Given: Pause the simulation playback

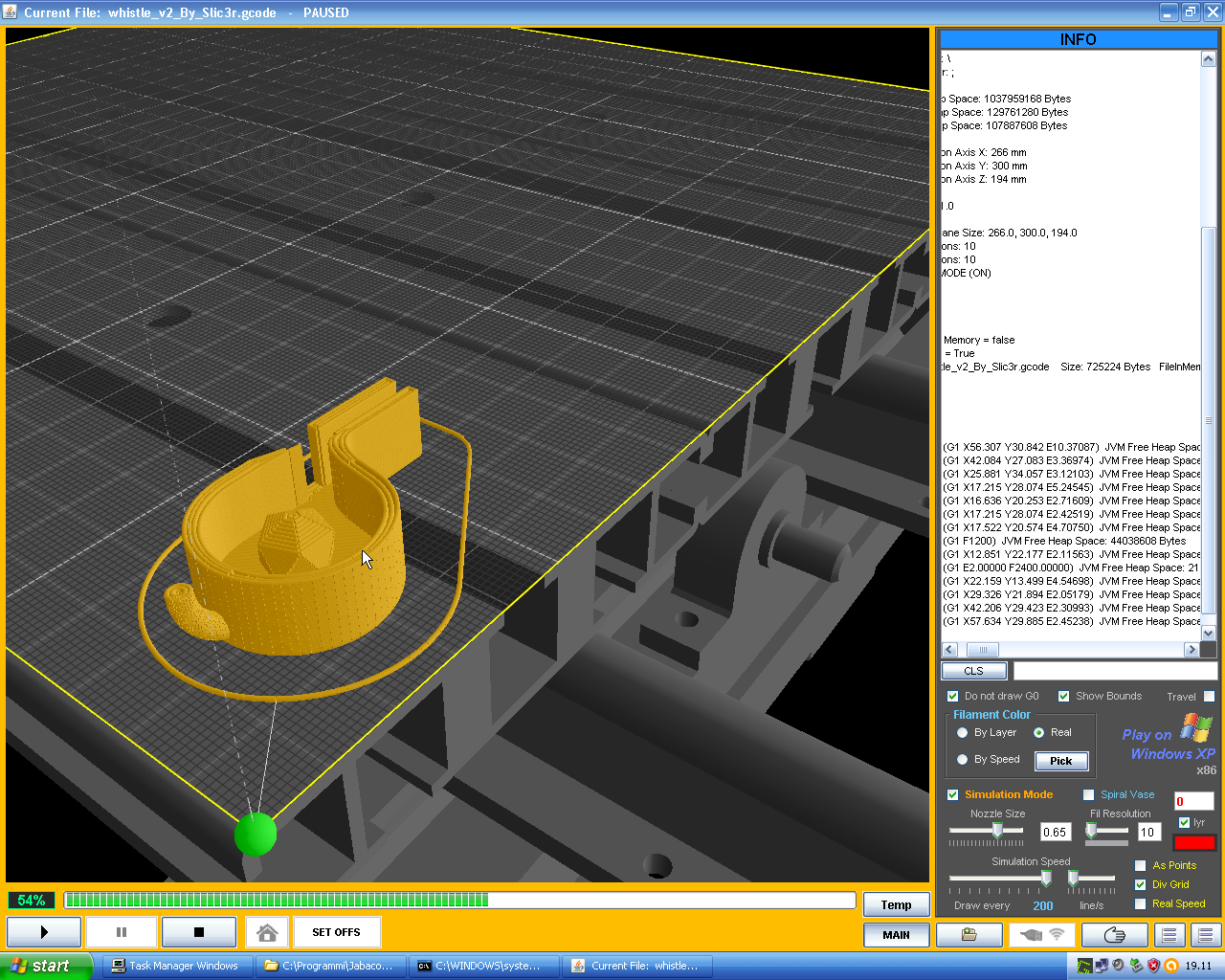Looking at the screenshot, I should [x=122, y=932].
